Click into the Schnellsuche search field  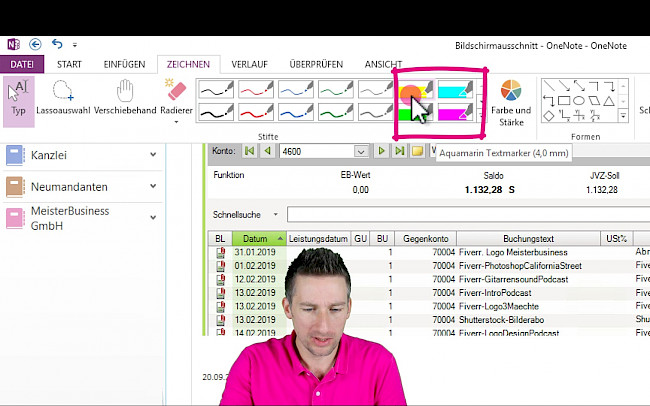468,215
